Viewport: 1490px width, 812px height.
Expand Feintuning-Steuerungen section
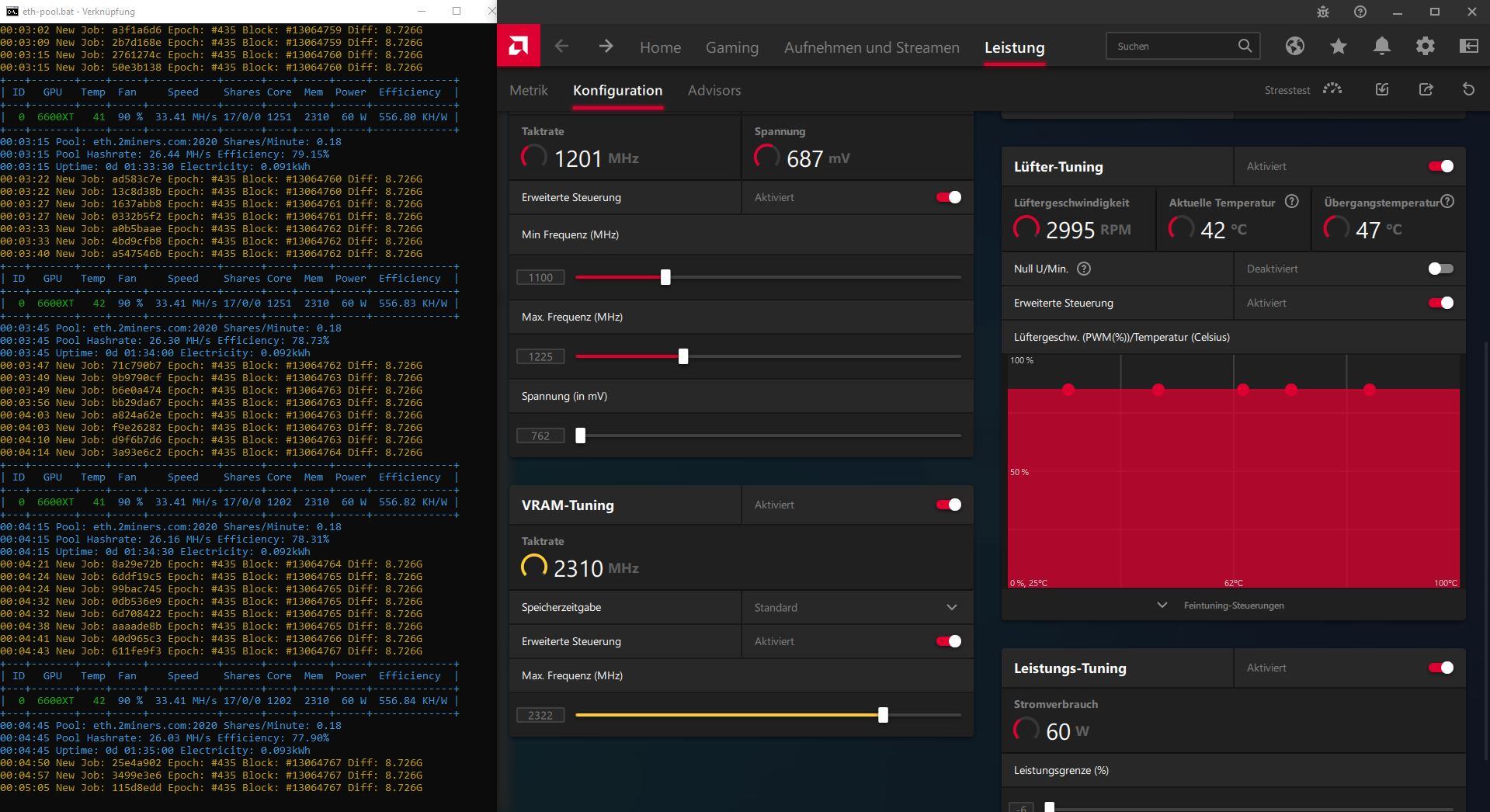pyautogui.click(x=1232, y=606)
